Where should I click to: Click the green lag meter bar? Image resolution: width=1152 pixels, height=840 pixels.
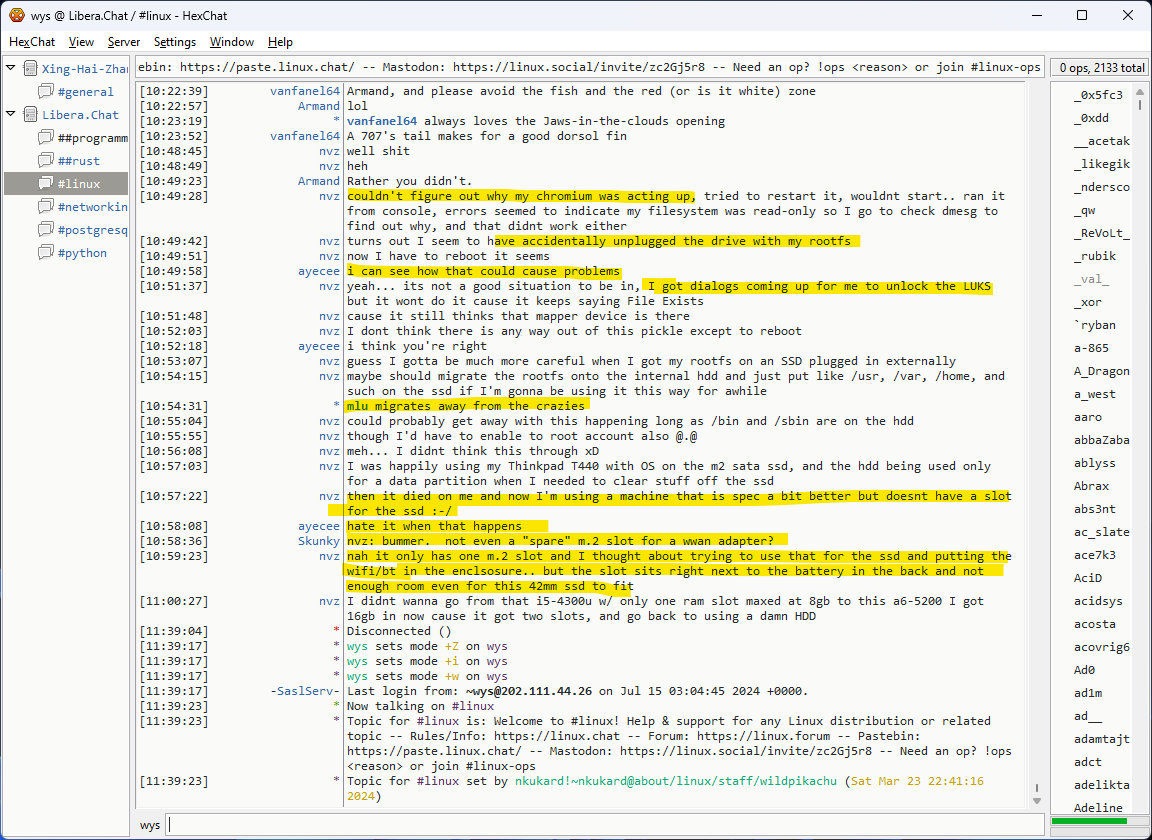(1096, 822)
